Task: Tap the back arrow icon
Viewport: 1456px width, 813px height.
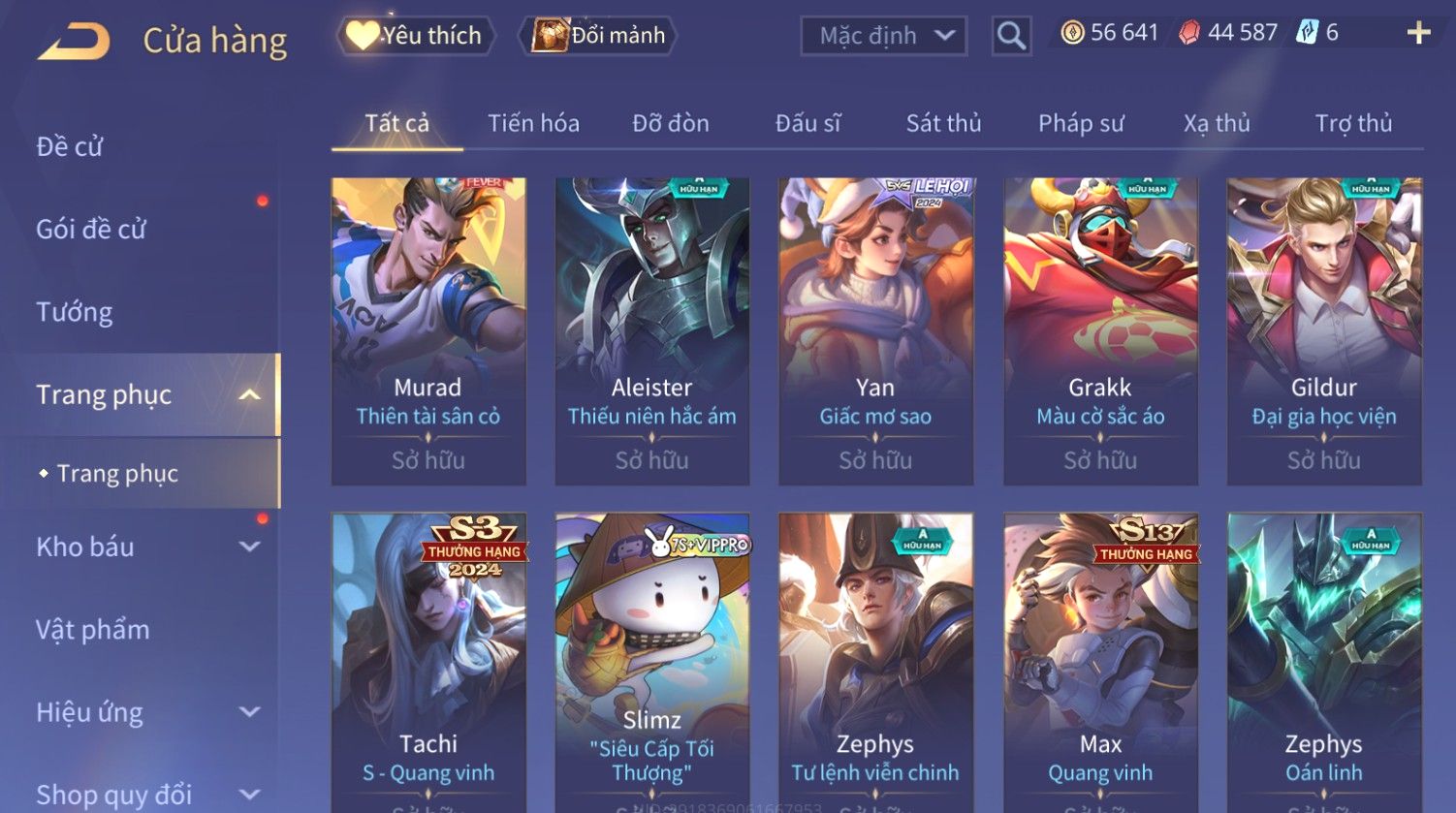Action: point(74,42)
